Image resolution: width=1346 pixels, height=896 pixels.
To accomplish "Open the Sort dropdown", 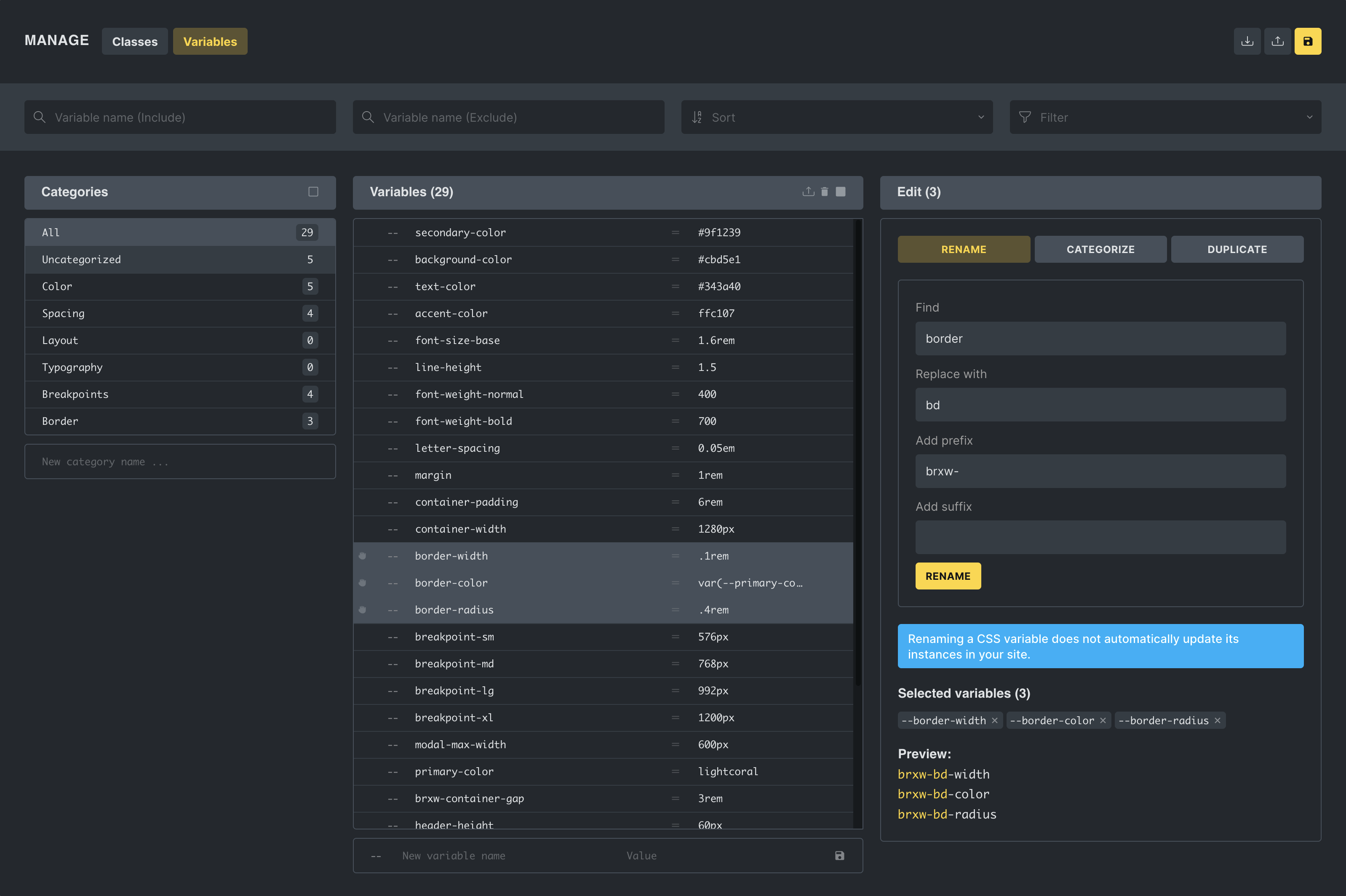I will click(x=837, y=117).
